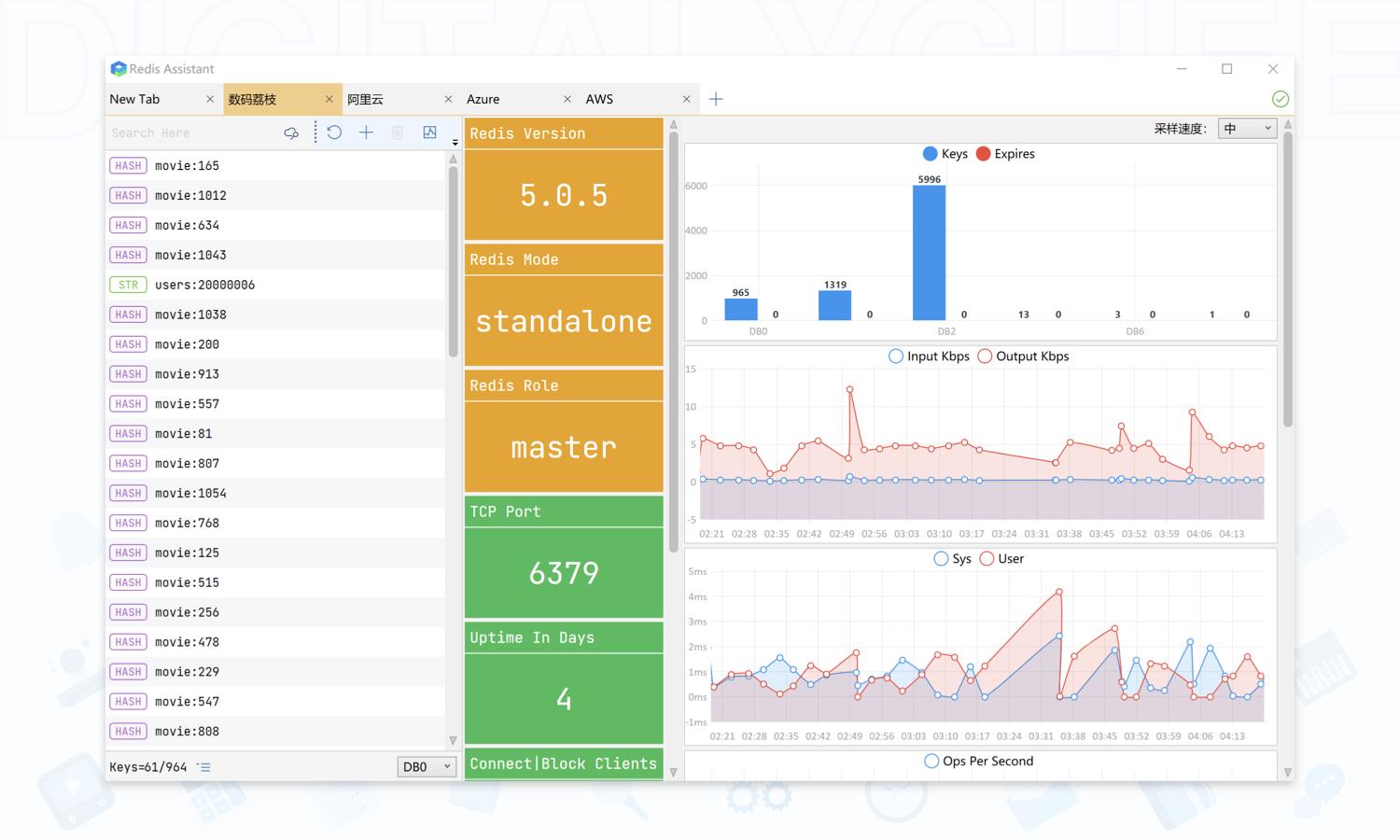Image resolution: width=1400 pixels, height=840 pixels.
Task: Open the movie:1012 hash key
Action: point(190,195)
